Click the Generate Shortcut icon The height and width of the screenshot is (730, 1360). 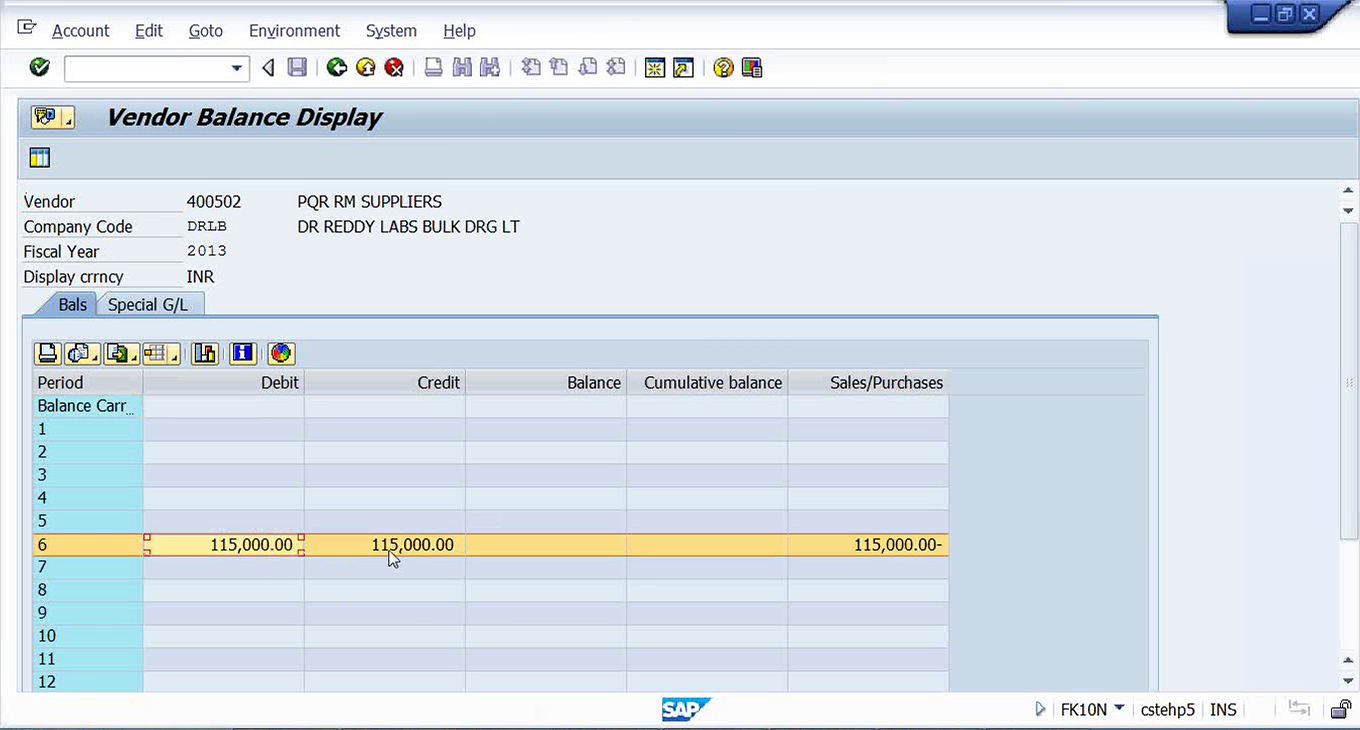coord(683,68)
